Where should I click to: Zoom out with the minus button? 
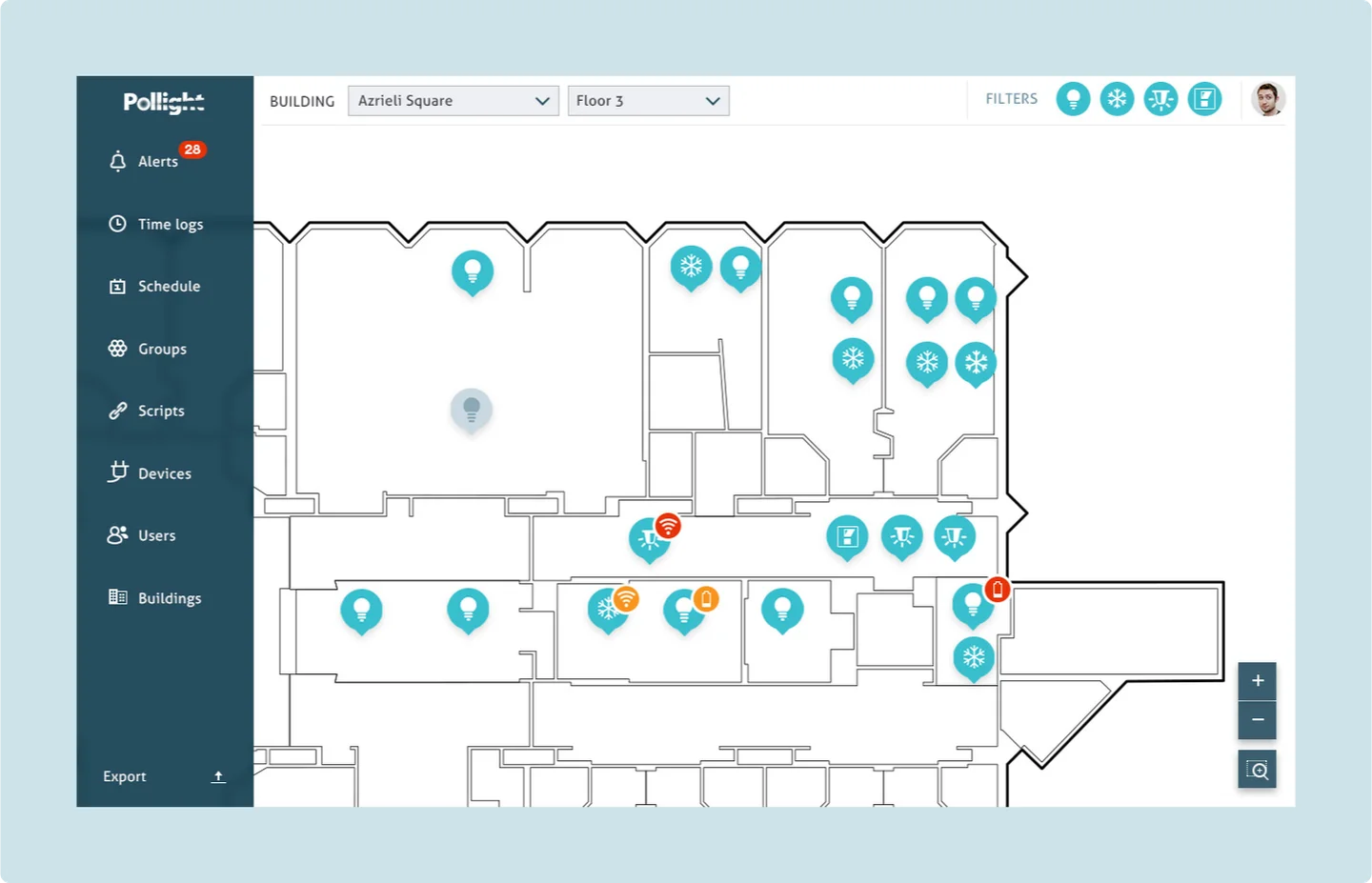(1258, 720)
